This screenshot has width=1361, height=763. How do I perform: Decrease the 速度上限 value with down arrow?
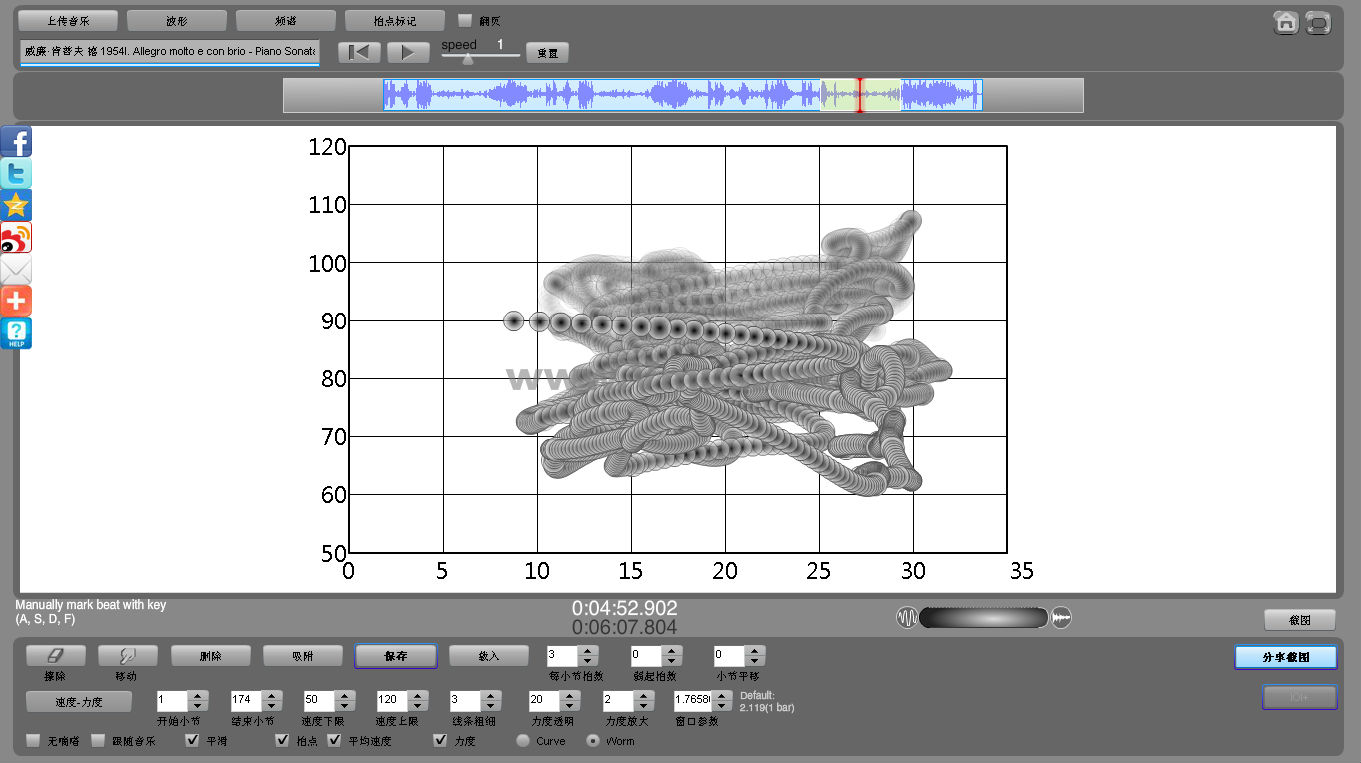click(x=417, y=705)
